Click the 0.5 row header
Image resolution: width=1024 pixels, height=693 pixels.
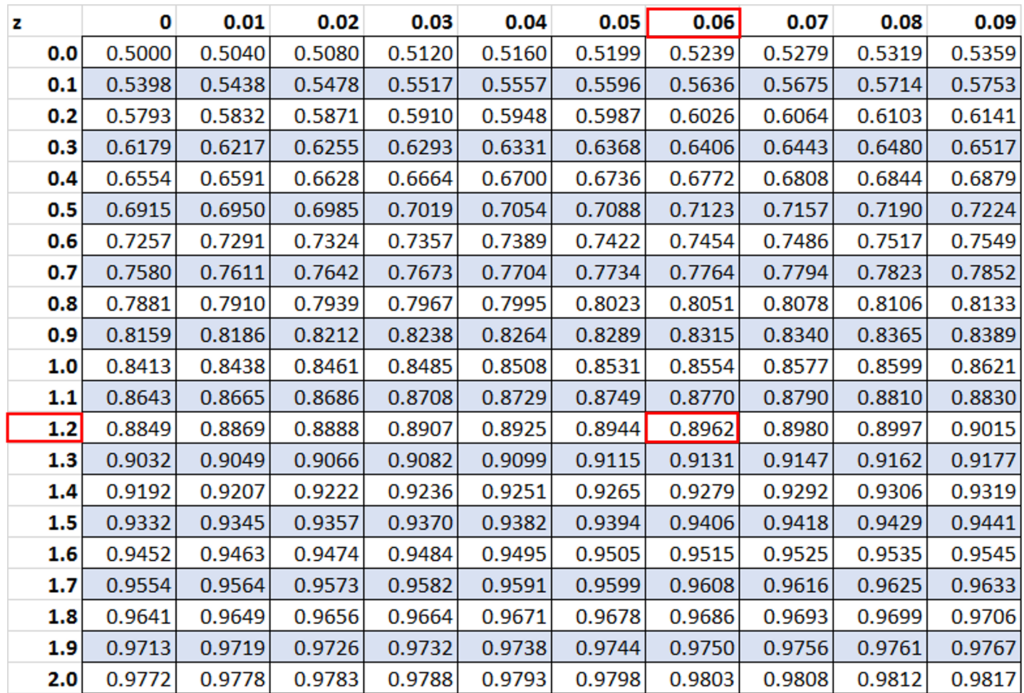(43, 210)
